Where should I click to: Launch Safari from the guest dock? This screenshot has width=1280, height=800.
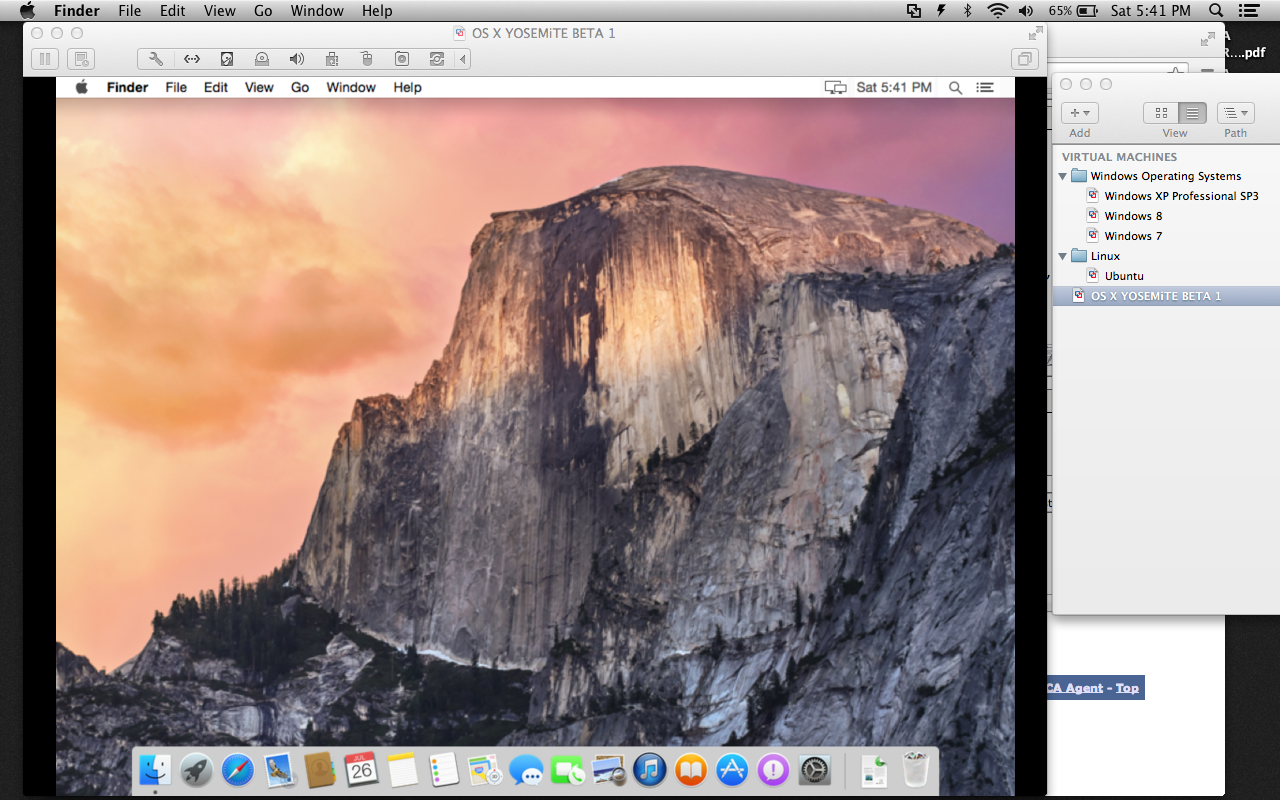pos(237,770)
